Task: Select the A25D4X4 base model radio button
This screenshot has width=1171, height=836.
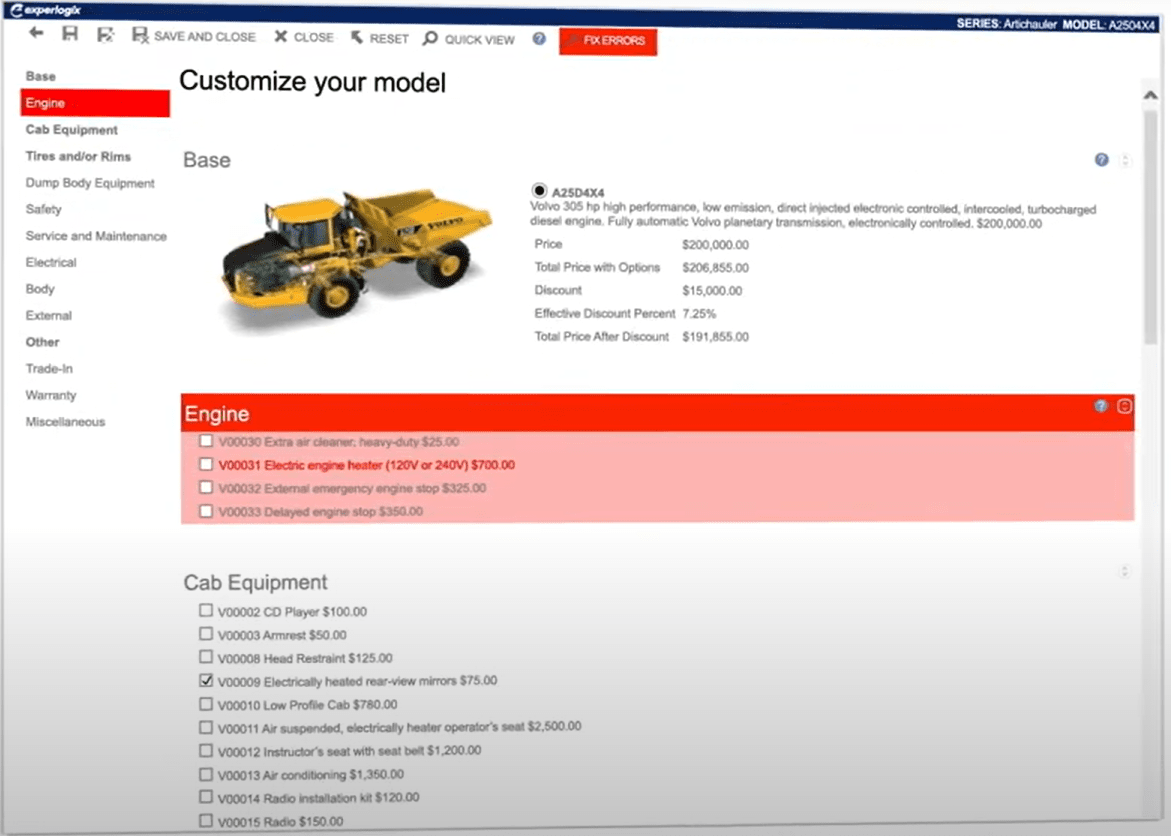Action: pyautogui.click(x=538, y=190)
